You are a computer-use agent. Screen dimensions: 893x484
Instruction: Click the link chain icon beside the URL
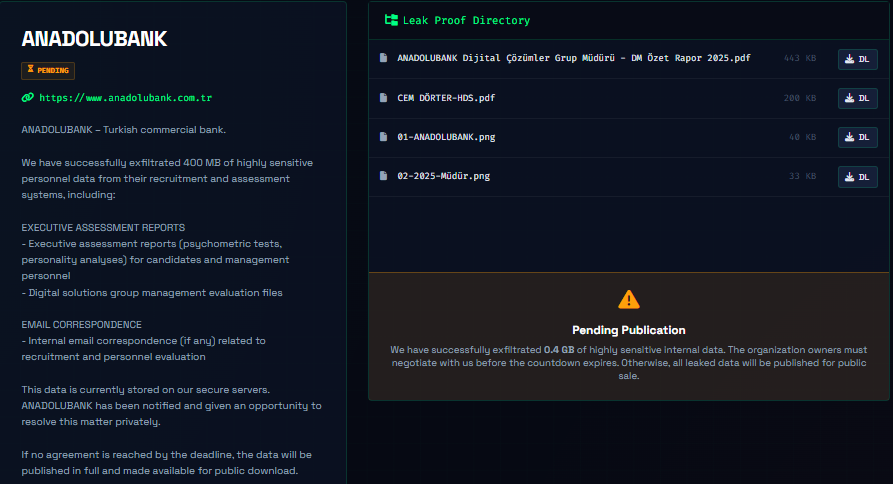click(x=28, y=97)
